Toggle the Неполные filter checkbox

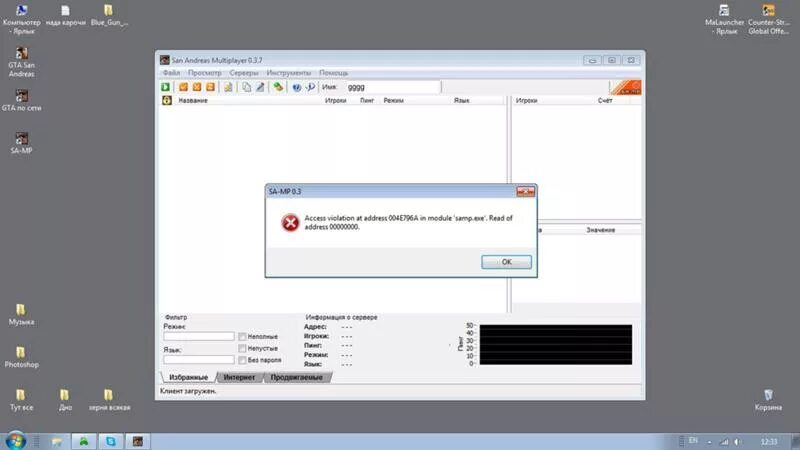pos(242,337)
